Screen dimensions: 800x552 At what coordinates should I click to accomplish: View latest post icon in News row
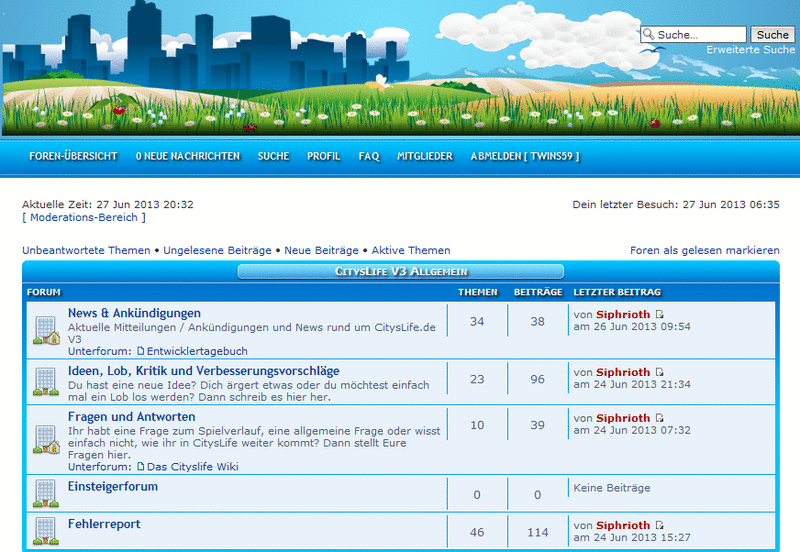tap(659, 314)
